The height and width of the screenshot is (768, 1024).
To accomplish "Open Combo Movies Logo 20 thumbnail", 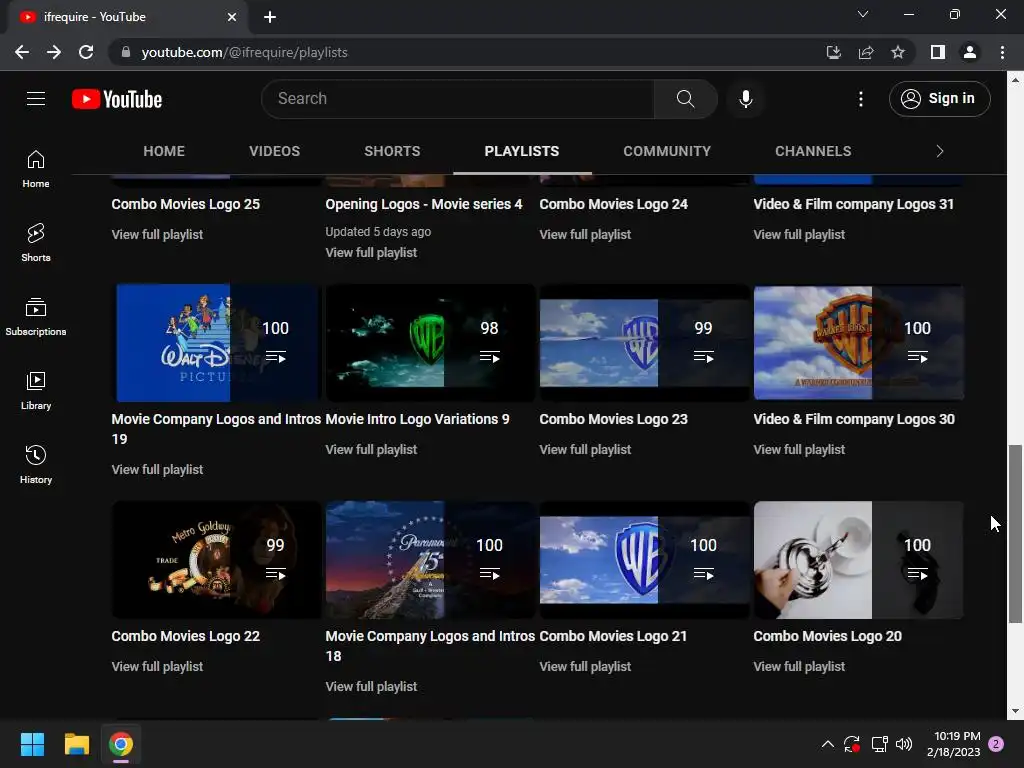I will pos(859,560).
